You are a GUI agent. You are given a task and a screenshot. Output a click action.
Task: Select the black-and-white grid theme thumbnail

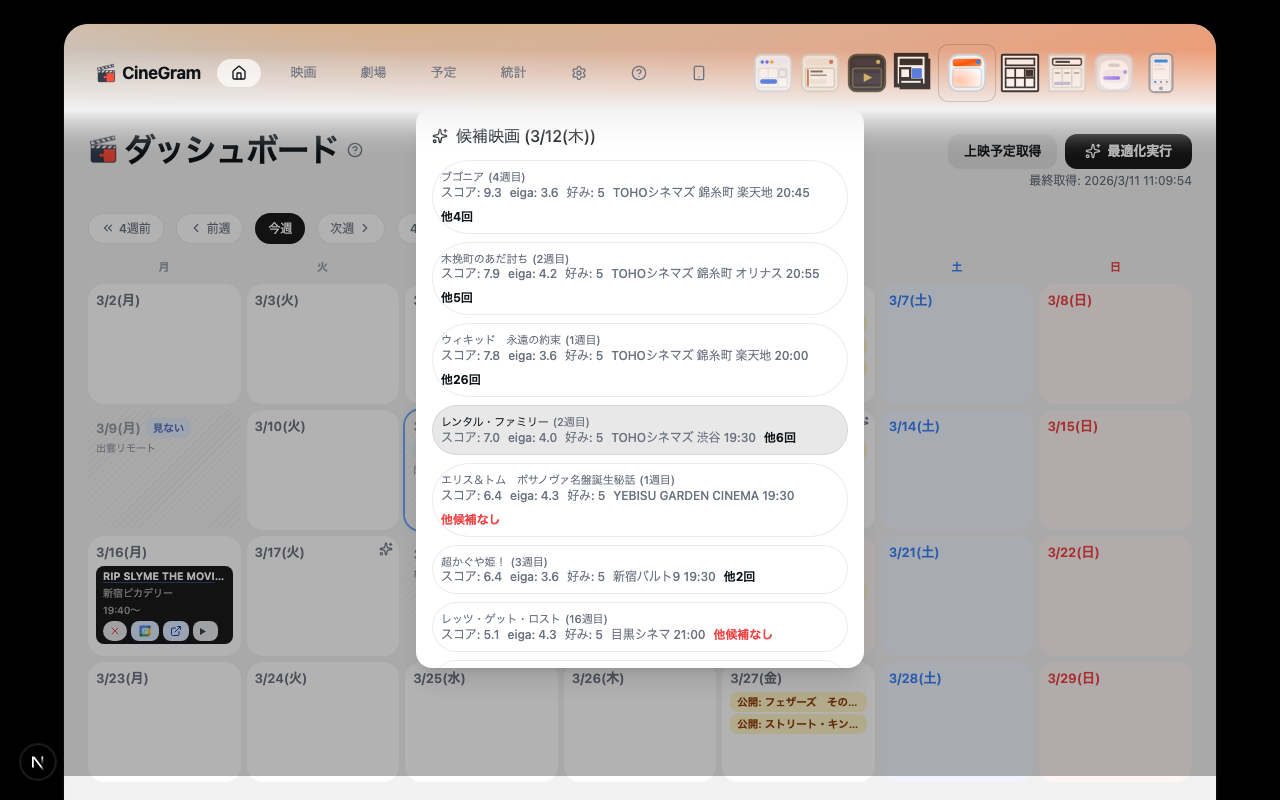[1020, 73]
